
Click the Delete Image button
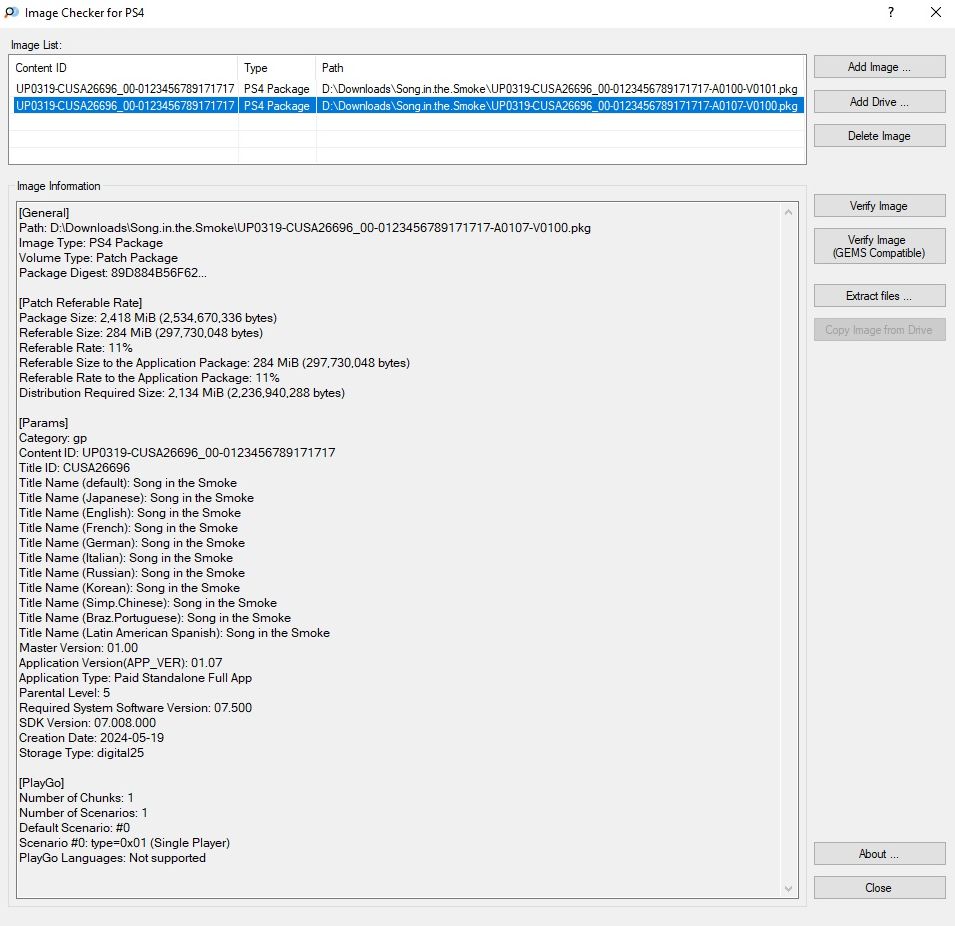[879, 136]
